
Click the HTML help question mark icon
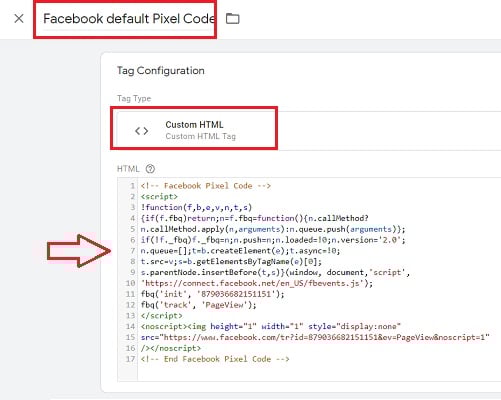[x=150, y=169]
